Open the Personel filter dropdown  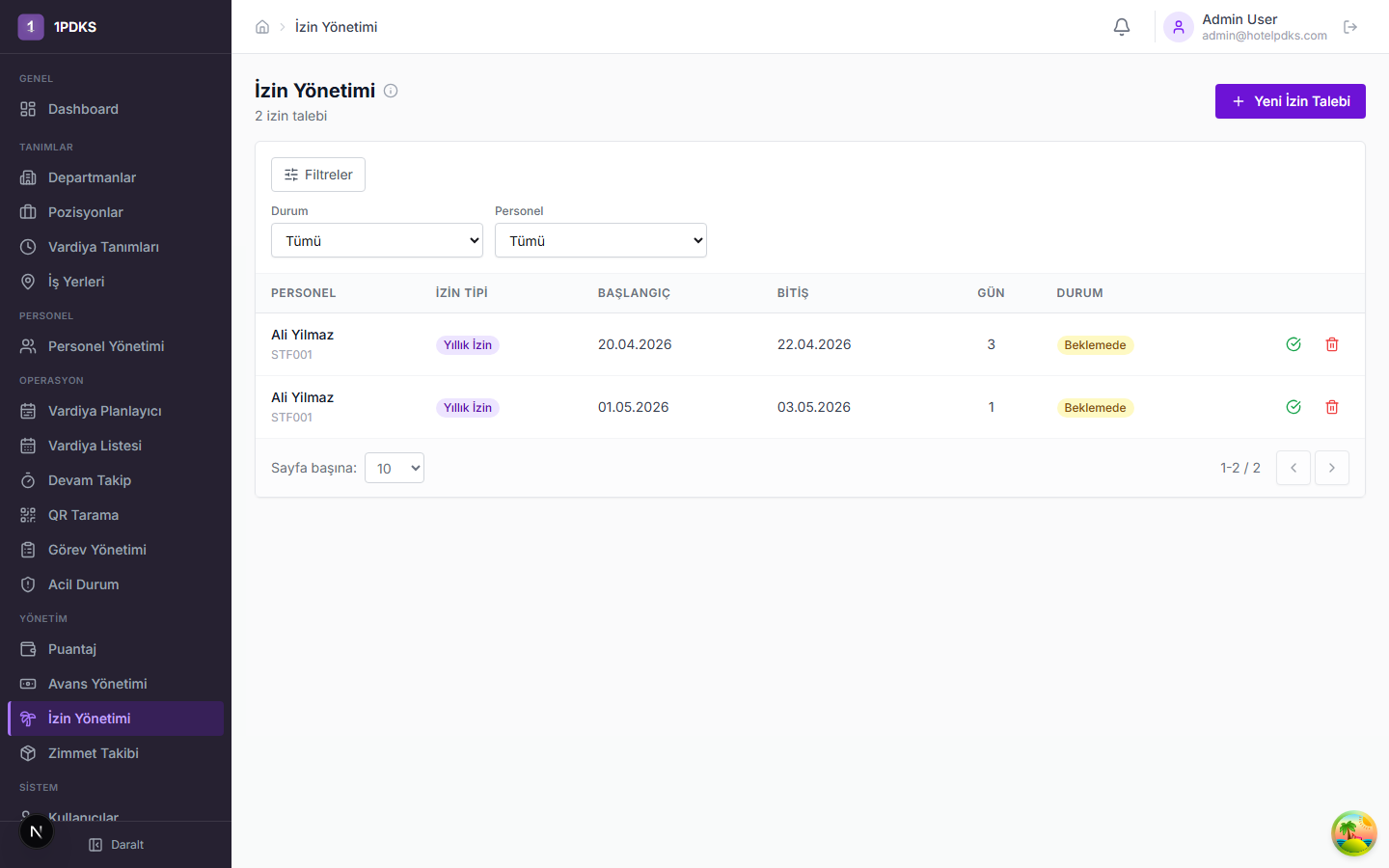[x=600, y=240]
